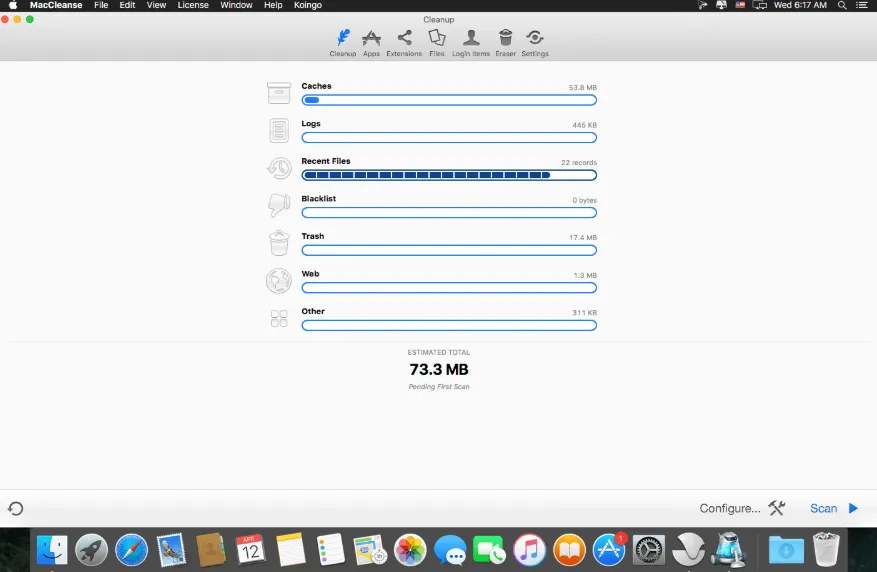Viewport: 877px width, 572px height.
Task: Open the Cleanup toolbar section
Action: coord(343,43)
